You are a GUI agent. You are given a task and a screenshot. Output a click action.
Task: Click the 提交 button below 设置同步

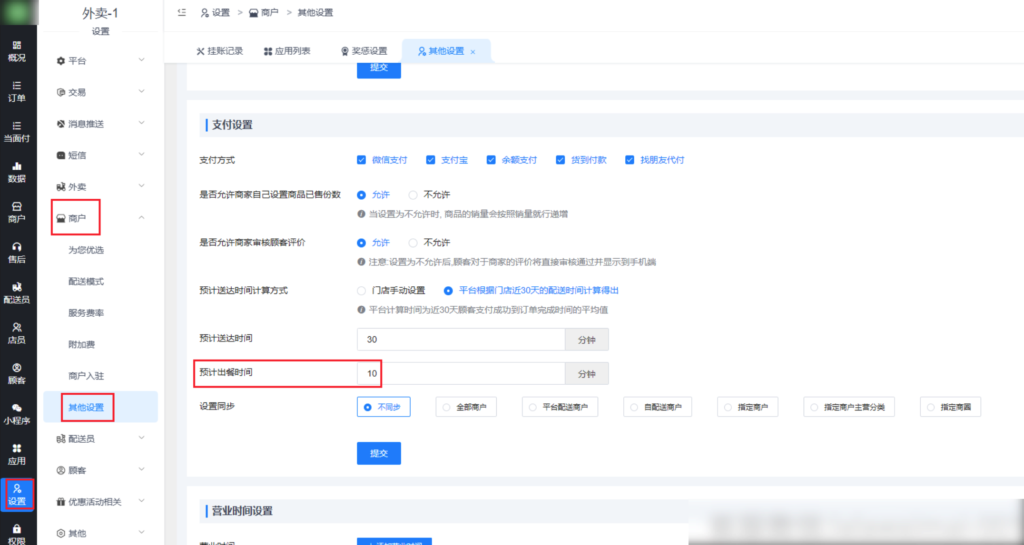point(379,453)
